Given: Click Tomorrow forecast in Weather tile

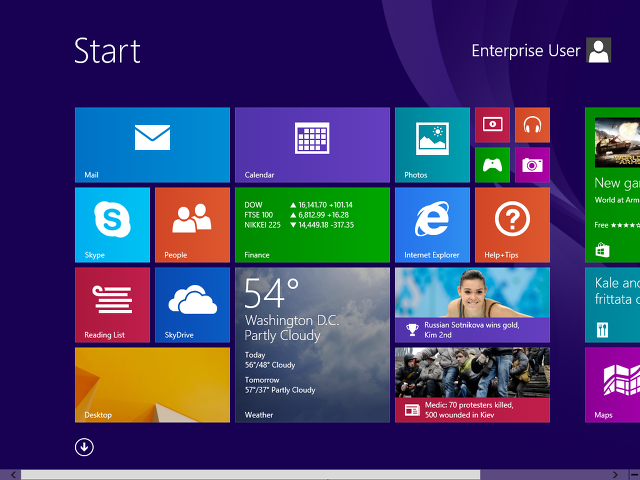Looking at the screenshot, I should [280, 385].
